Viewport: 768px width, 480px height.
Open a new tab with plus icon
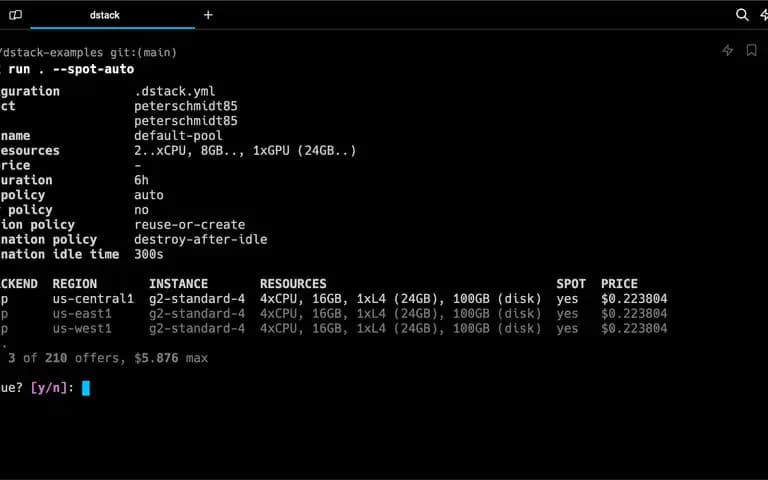tap(208, 15)
